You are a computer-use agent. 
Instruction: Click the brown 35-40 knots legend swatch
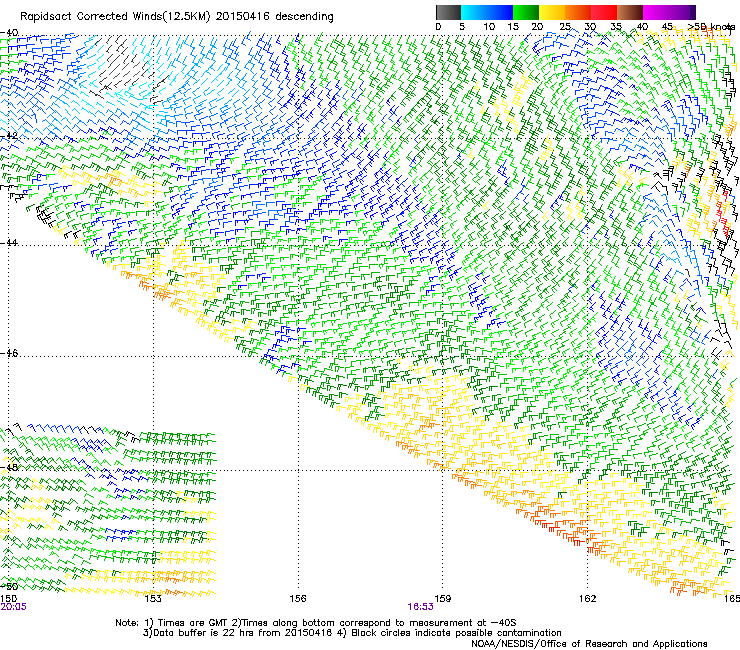[x=630, y=12]
